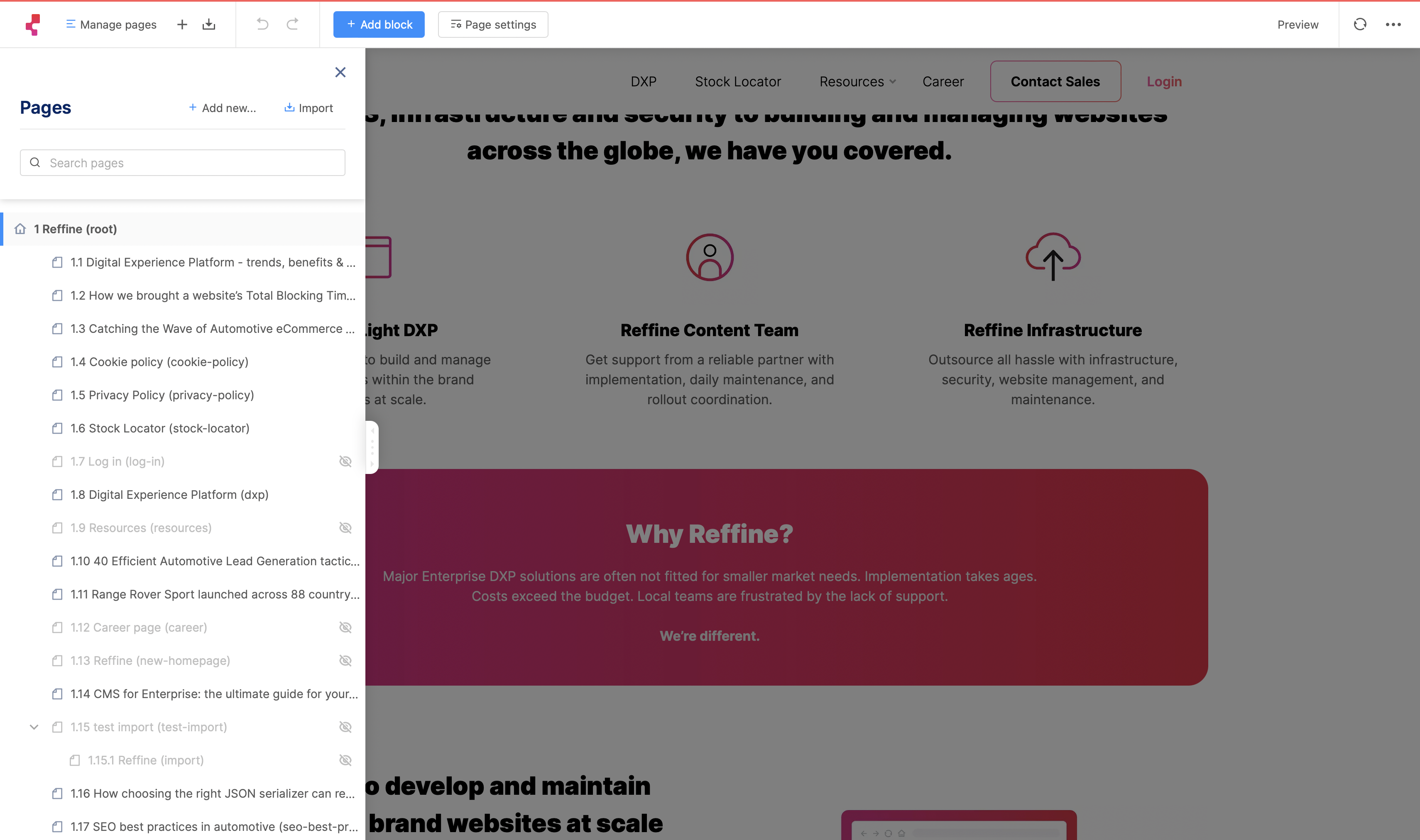The height and width of the screenshot is (840, 1420).
Task: Toggle visibility of 1.12 Career page
Action: click(x=345, y=627)
